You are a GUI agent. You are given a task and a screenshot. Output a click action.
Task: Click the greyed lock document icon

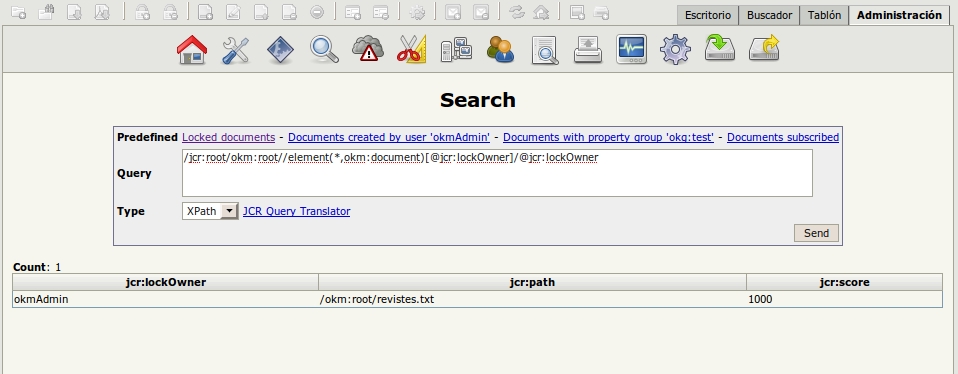point(142,12)
